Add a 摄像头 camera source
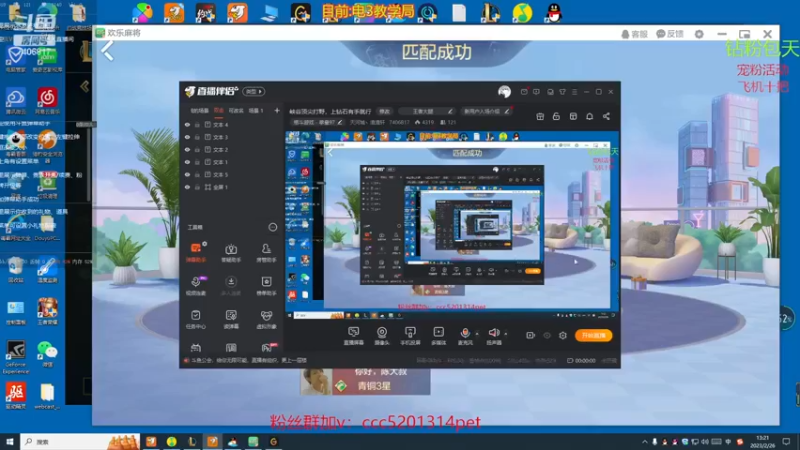The height and width of the screenshot is (450, 800). point(382,336)
